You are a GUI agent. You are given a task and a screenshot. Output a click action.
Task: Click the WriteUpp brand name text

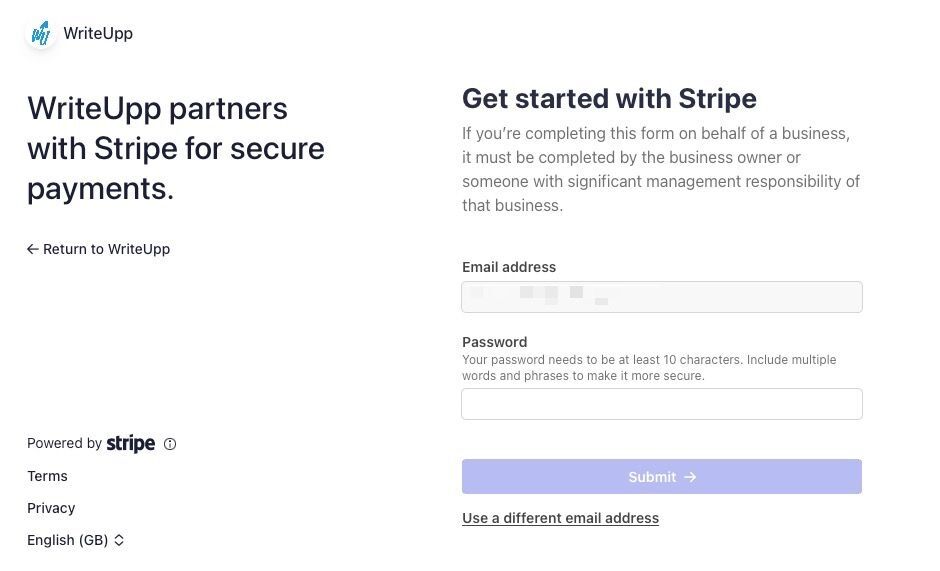[98, 34]
